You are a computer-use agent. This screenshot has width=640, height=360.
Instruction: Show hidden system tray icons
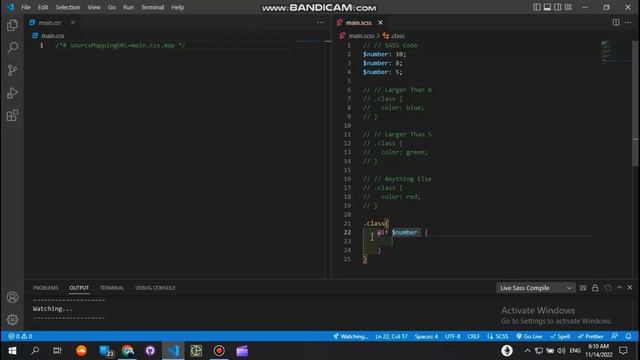point(527,351)
